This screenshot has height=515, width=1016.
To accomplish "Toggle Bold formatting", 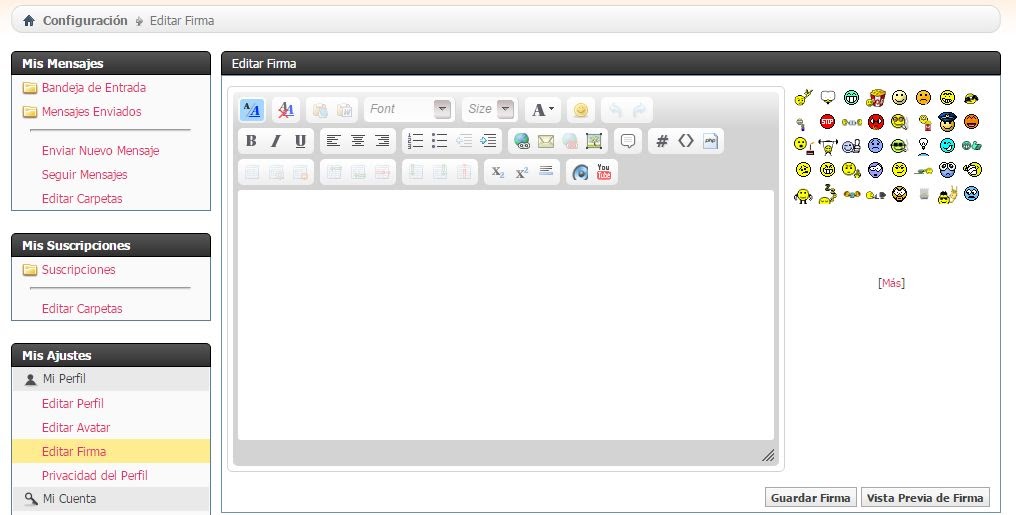I will click(251, 141).
